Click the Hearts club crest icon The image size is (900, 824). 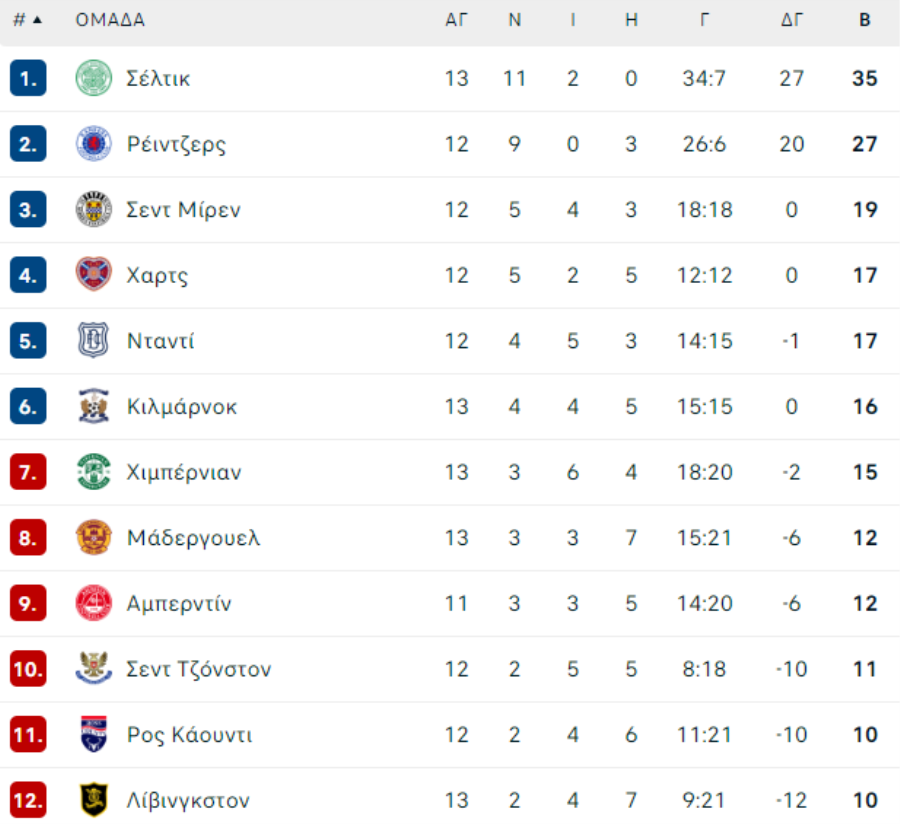pyautogui.click(x=94, y=275)
